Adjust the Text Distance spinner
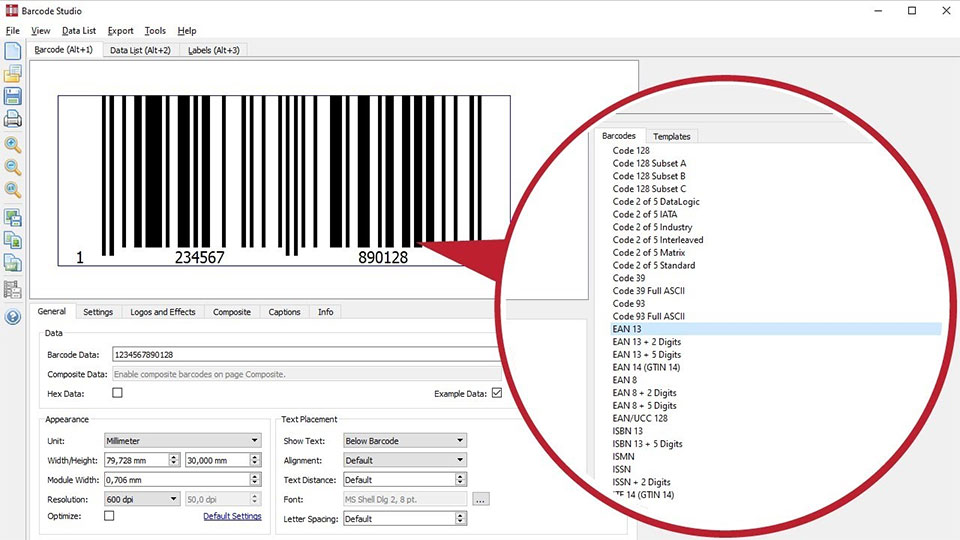The height and width of the screenshot is (540, 960). (460, 479)
